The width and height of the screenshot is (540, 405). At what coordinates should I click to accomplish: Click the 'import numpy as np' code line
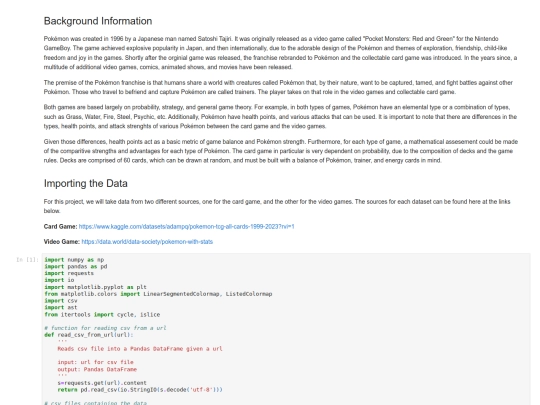coord(74,260)
